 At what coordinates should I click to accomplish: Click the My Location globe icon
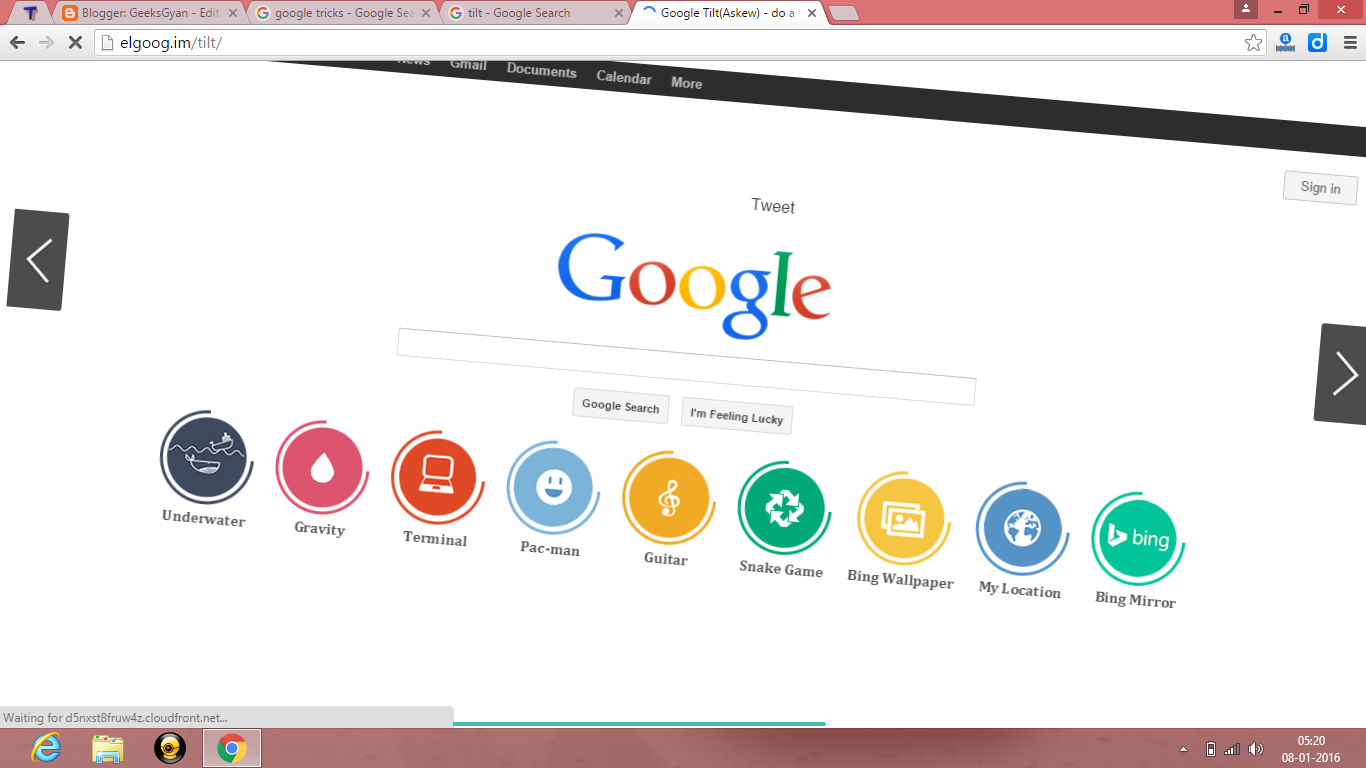[x=1022, y=528]
